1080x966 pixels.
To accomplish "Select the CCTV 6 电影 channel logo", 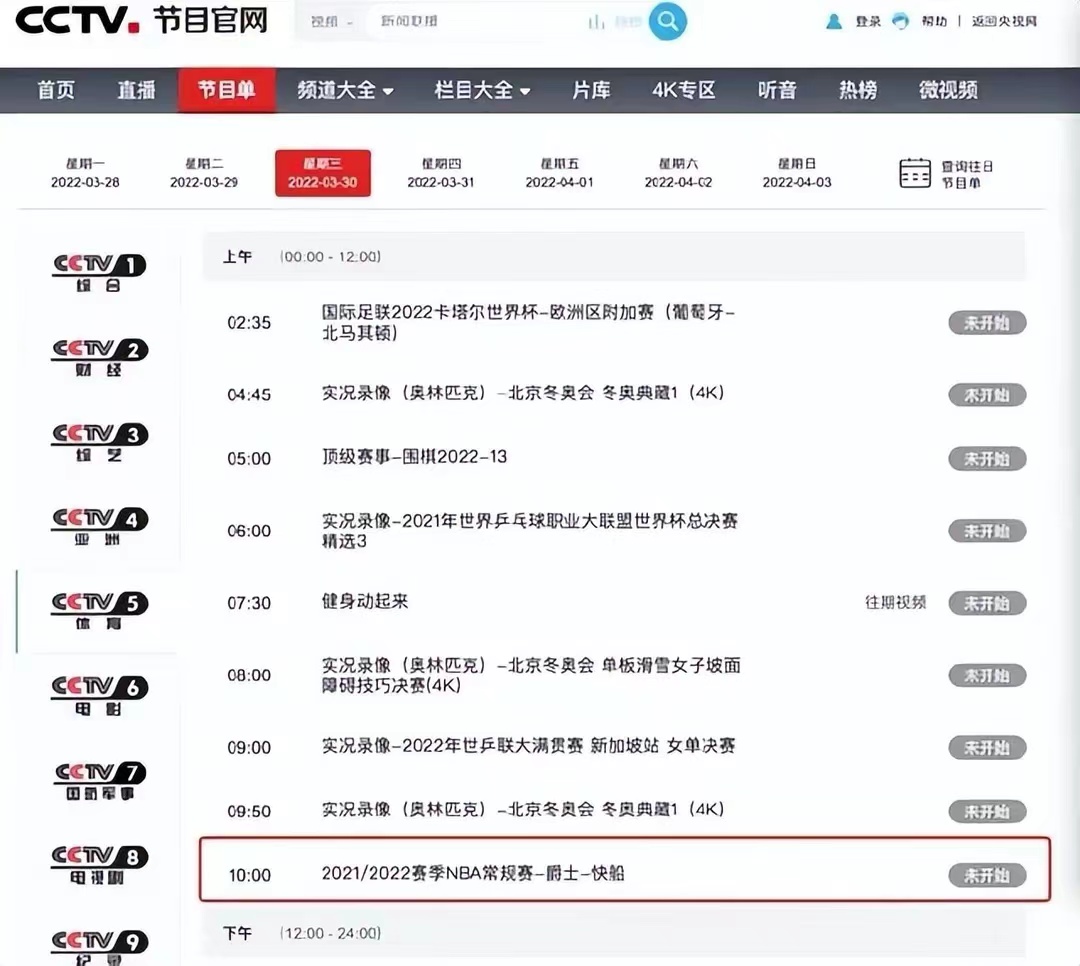I will tap(98, 696).
